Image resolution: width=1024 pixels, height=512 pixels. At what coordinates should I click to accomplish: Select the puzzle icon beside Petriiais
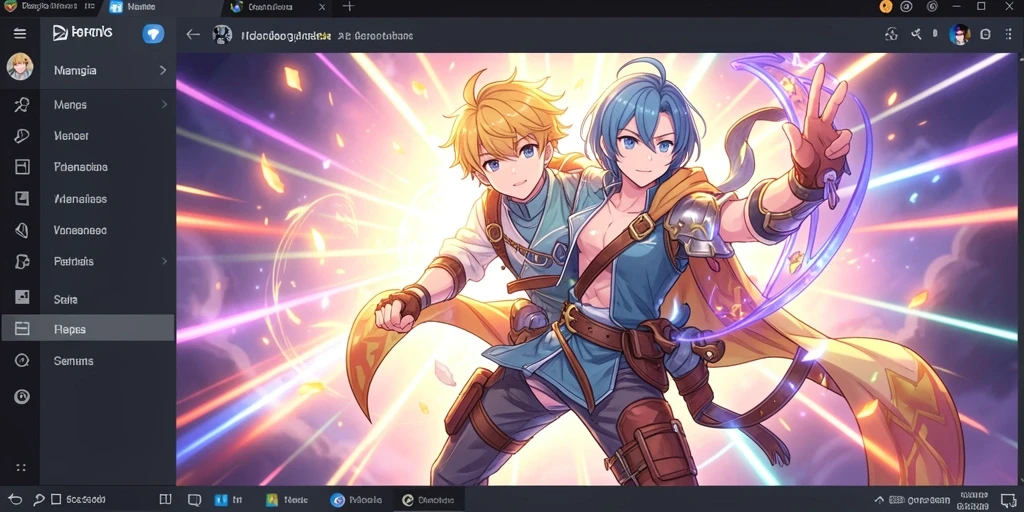(22, 261)
